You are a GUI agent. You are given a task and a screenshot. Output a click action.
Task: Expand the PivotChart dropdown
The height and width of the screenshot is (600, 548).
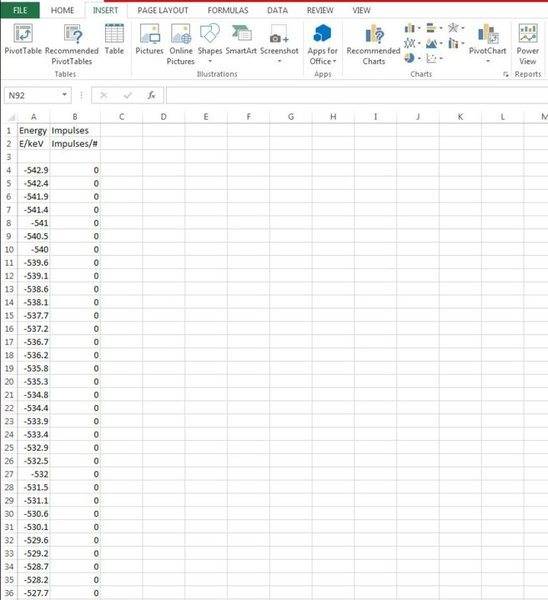coord(488,61)
